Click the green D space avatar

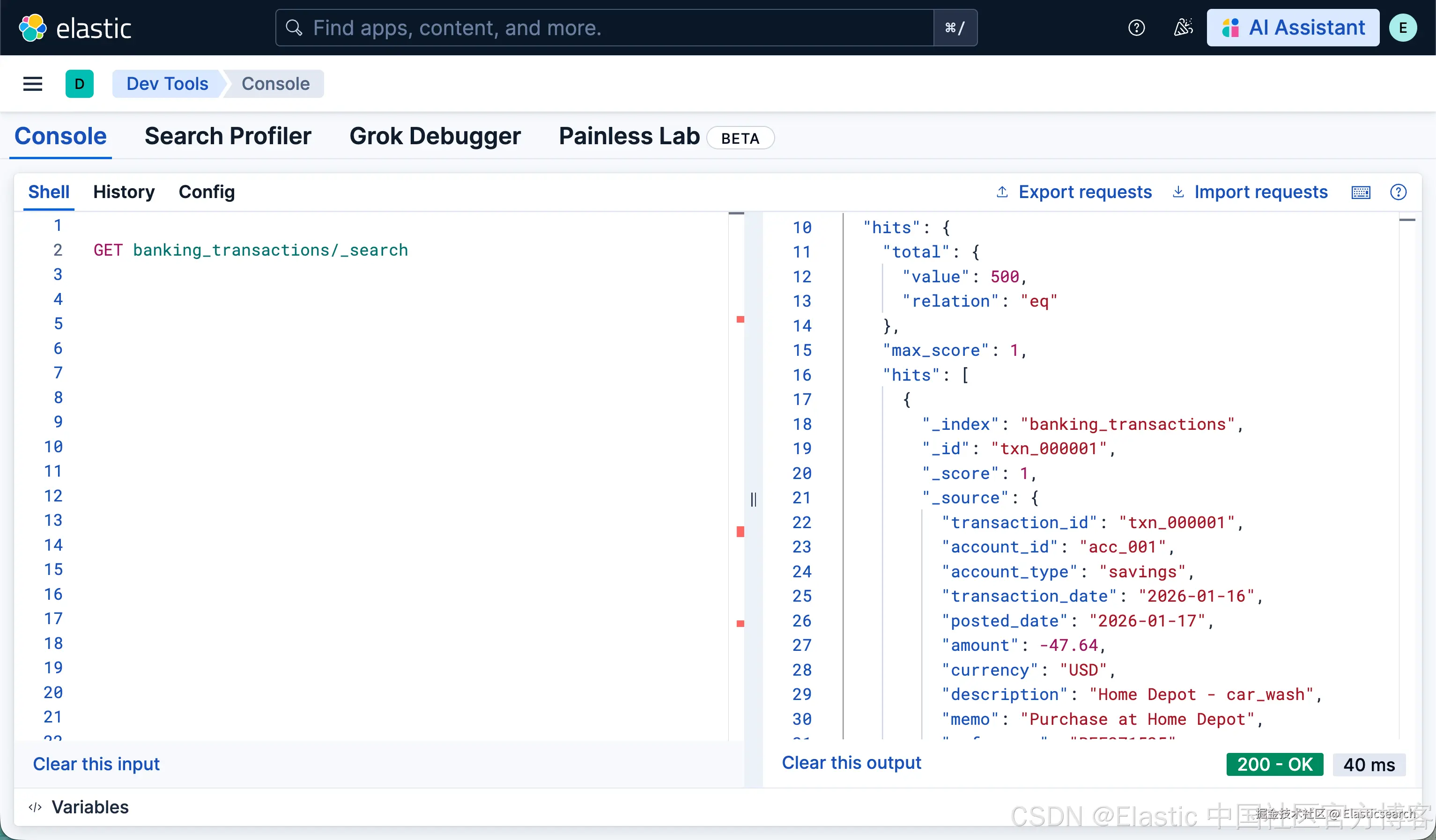click(x=79, y=84)
